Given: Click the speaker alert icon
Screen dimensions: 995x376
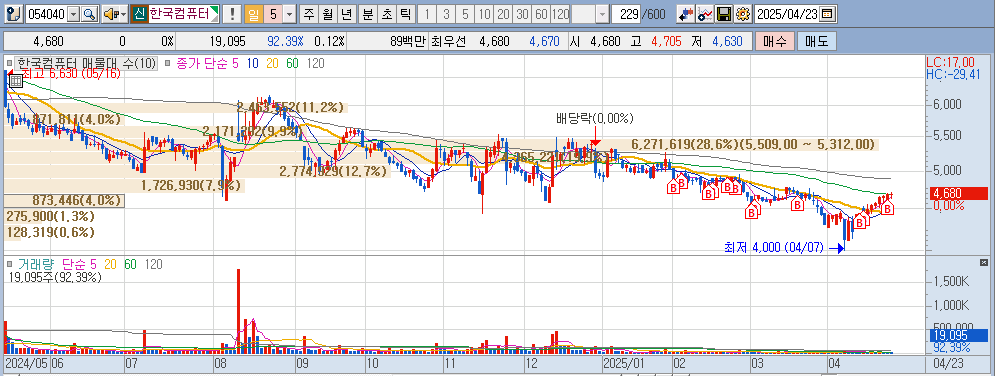Looking at the screenshot, I should [110, 13].
